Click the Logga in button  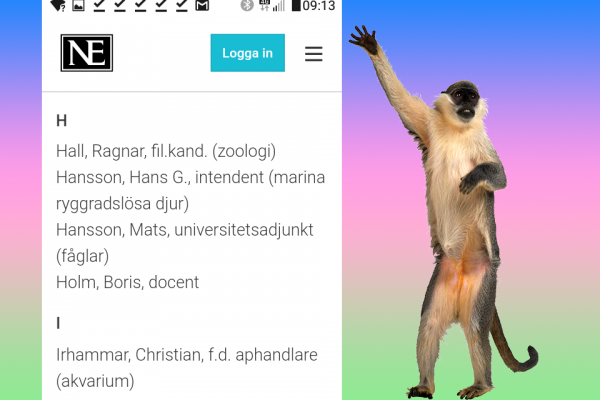click(x=248, y=53)
